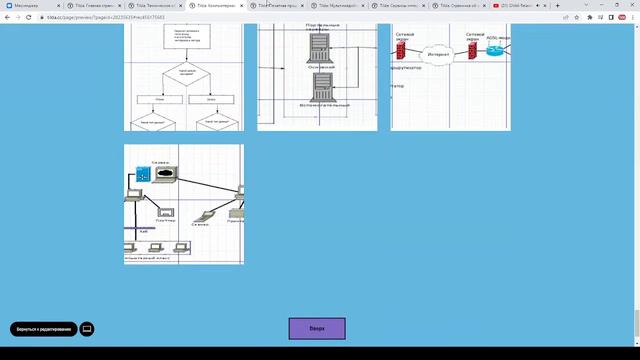
Task: Close the Tilda Сервисы tab
Action: click(424, 6)
